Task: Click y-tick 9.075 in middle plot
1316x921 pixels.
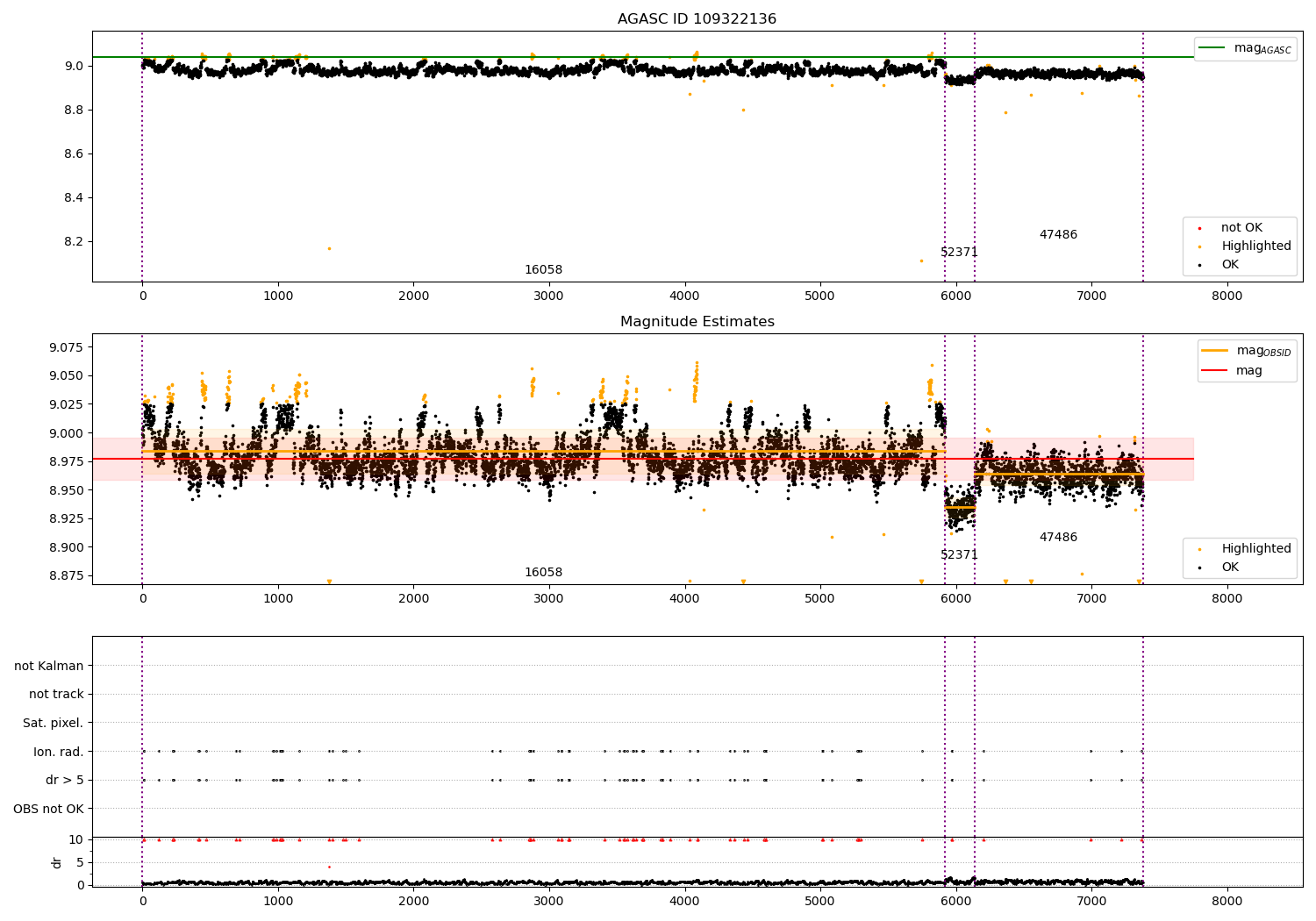Action: tap(67, 347)
